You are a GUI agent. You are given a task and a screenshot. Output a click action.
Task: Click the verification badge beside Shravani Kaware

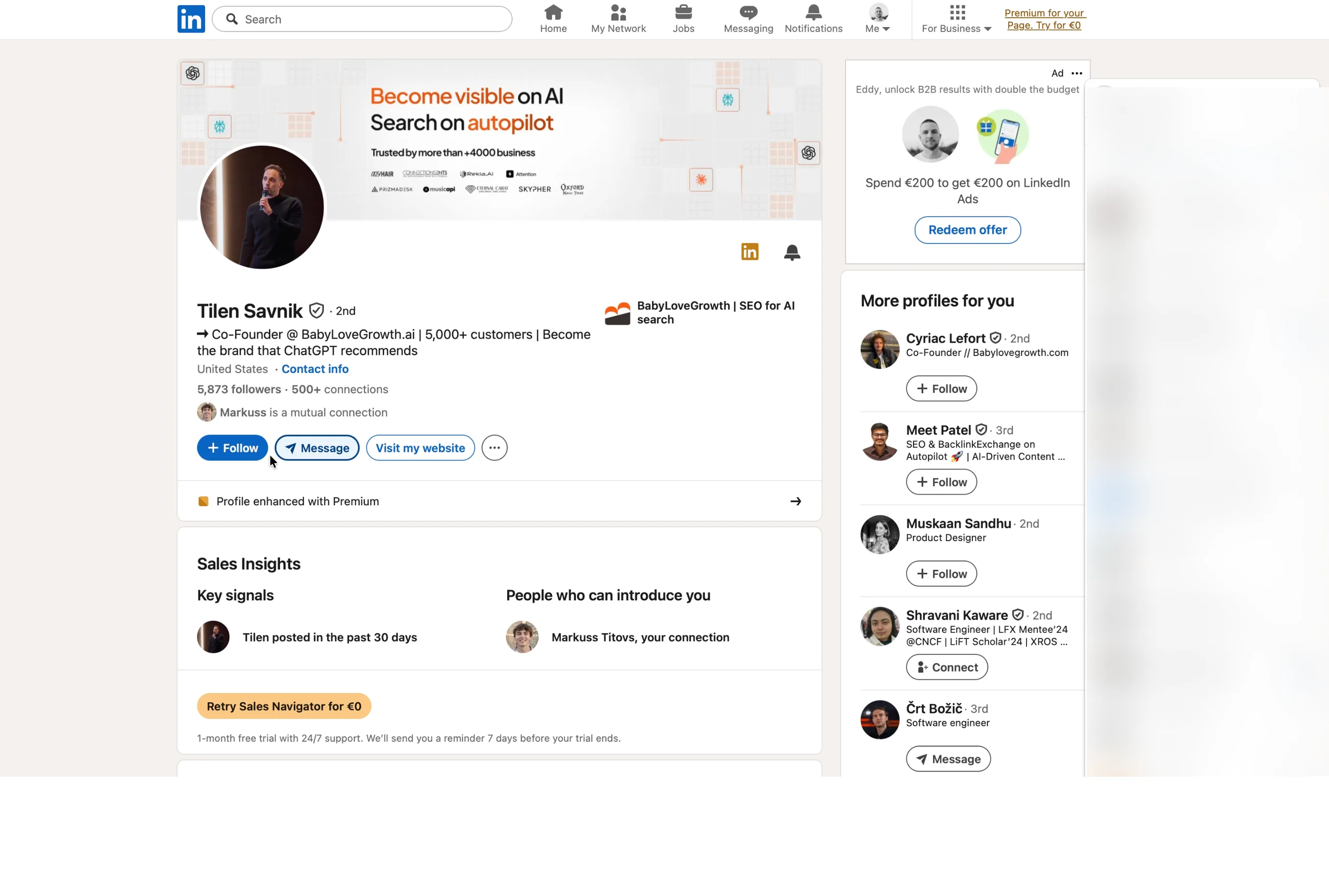tap(1017, 615)
